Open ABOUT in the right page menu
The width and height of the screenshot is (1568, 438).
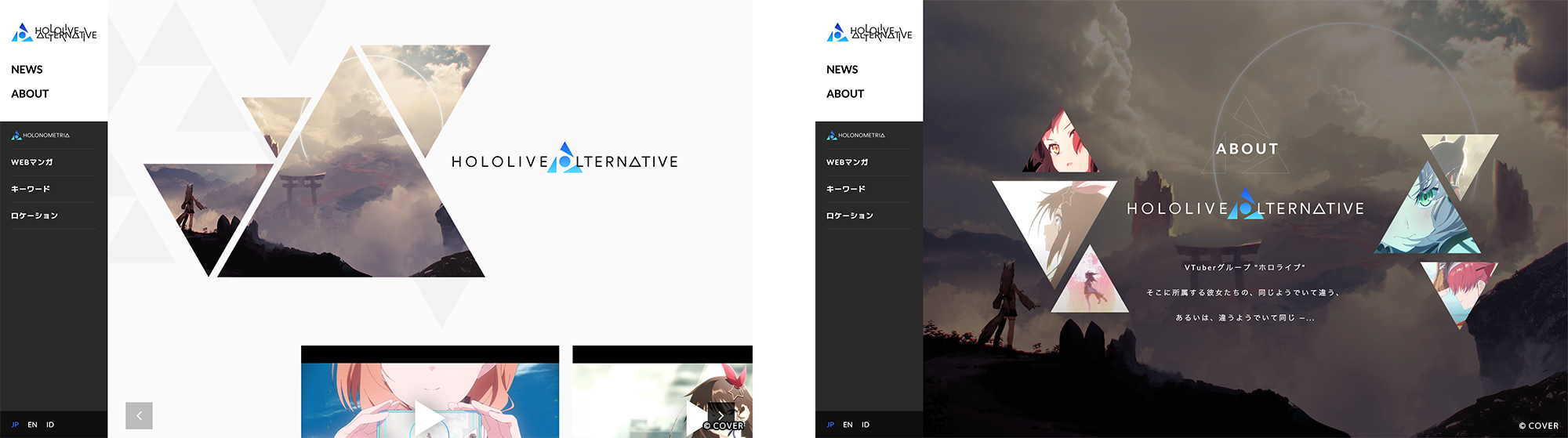[845, 93]
